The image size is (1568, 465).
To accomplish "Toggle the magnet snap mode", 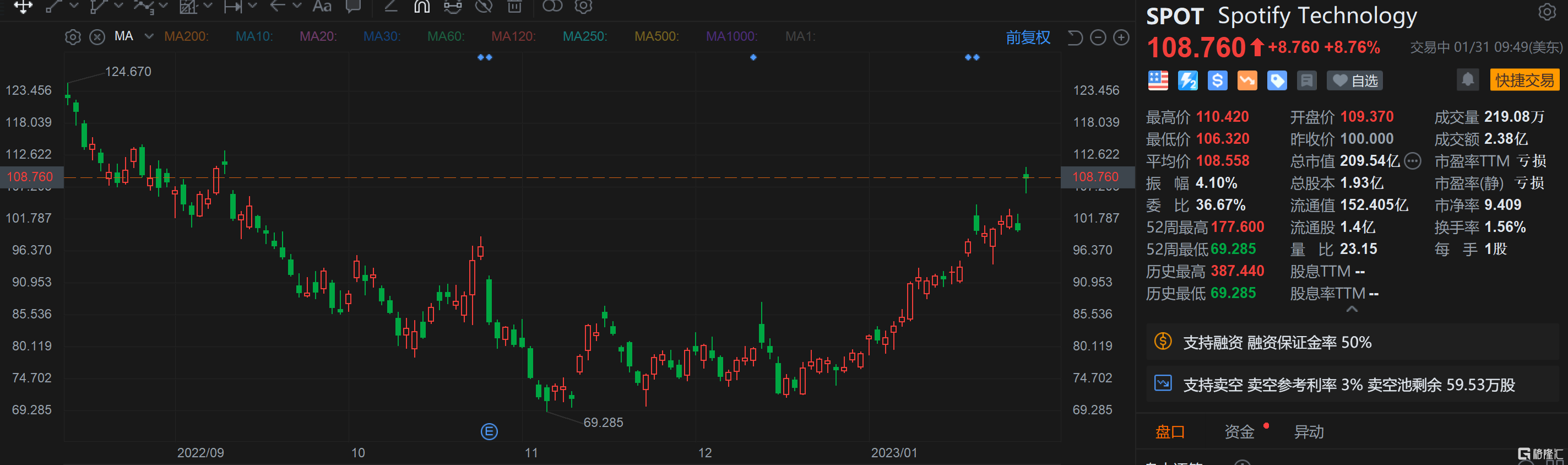I will [422, 6].
